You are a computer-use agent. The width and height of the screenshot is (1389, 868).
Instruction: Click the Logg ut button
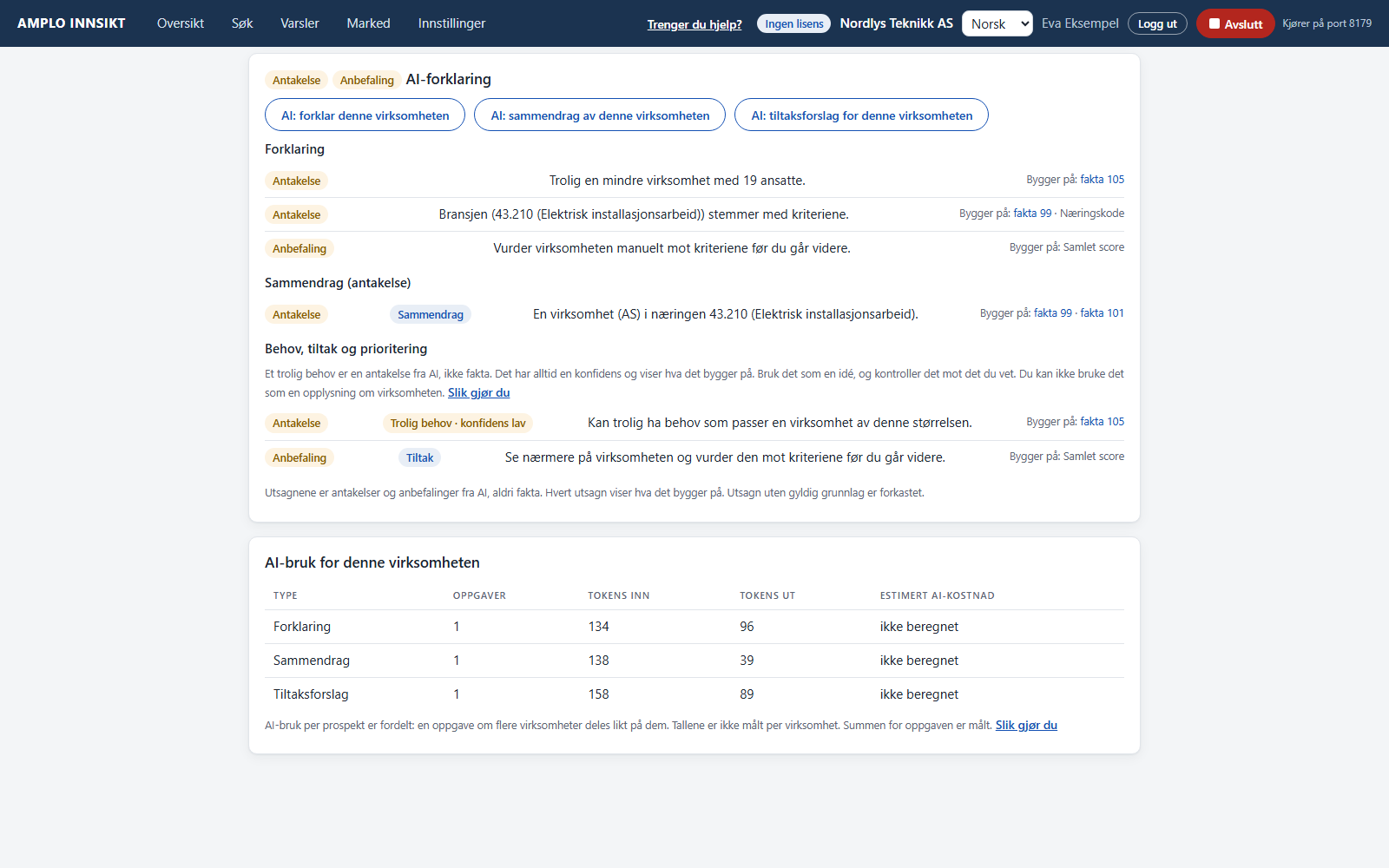(1157, 23)
